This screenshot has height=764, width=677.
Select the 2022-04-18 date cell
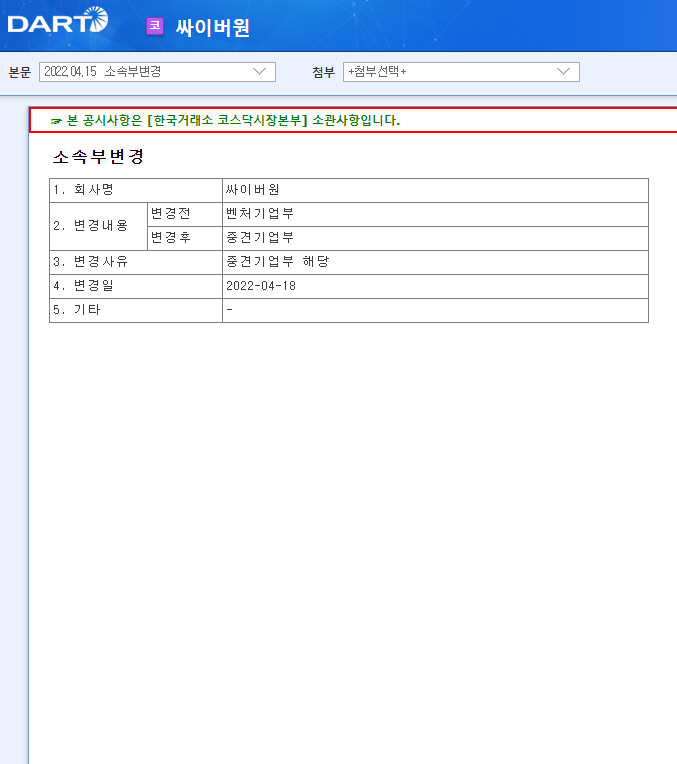pyautogui.click(x=435, y=286)
